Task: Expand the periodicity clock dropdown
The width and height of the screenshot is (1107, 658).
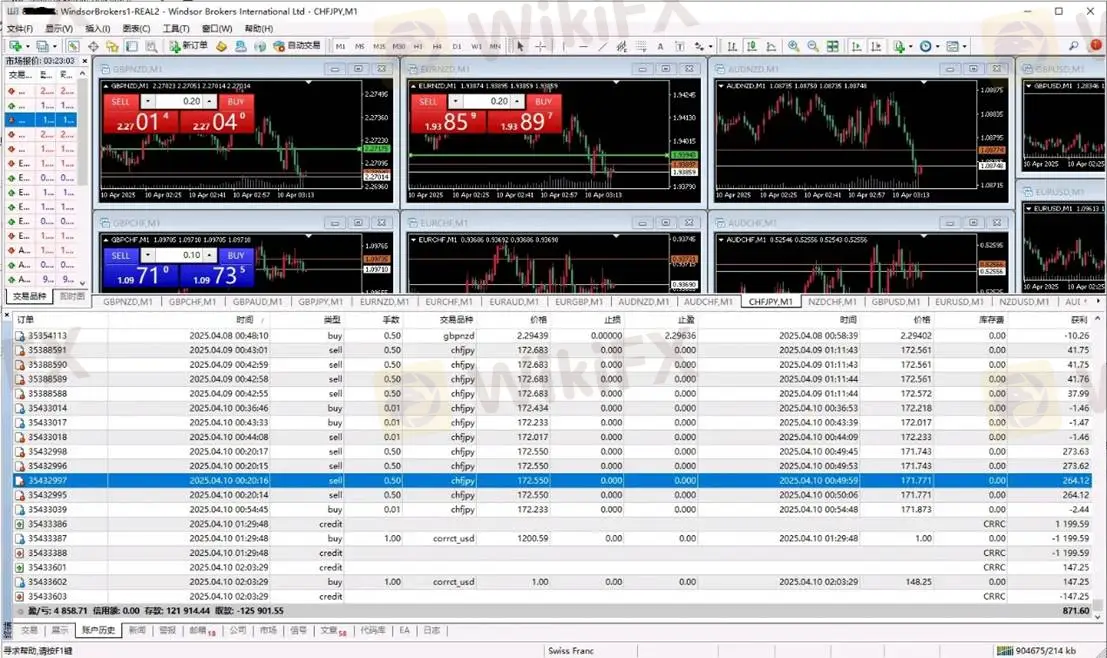Action: [x=936, y=46]
